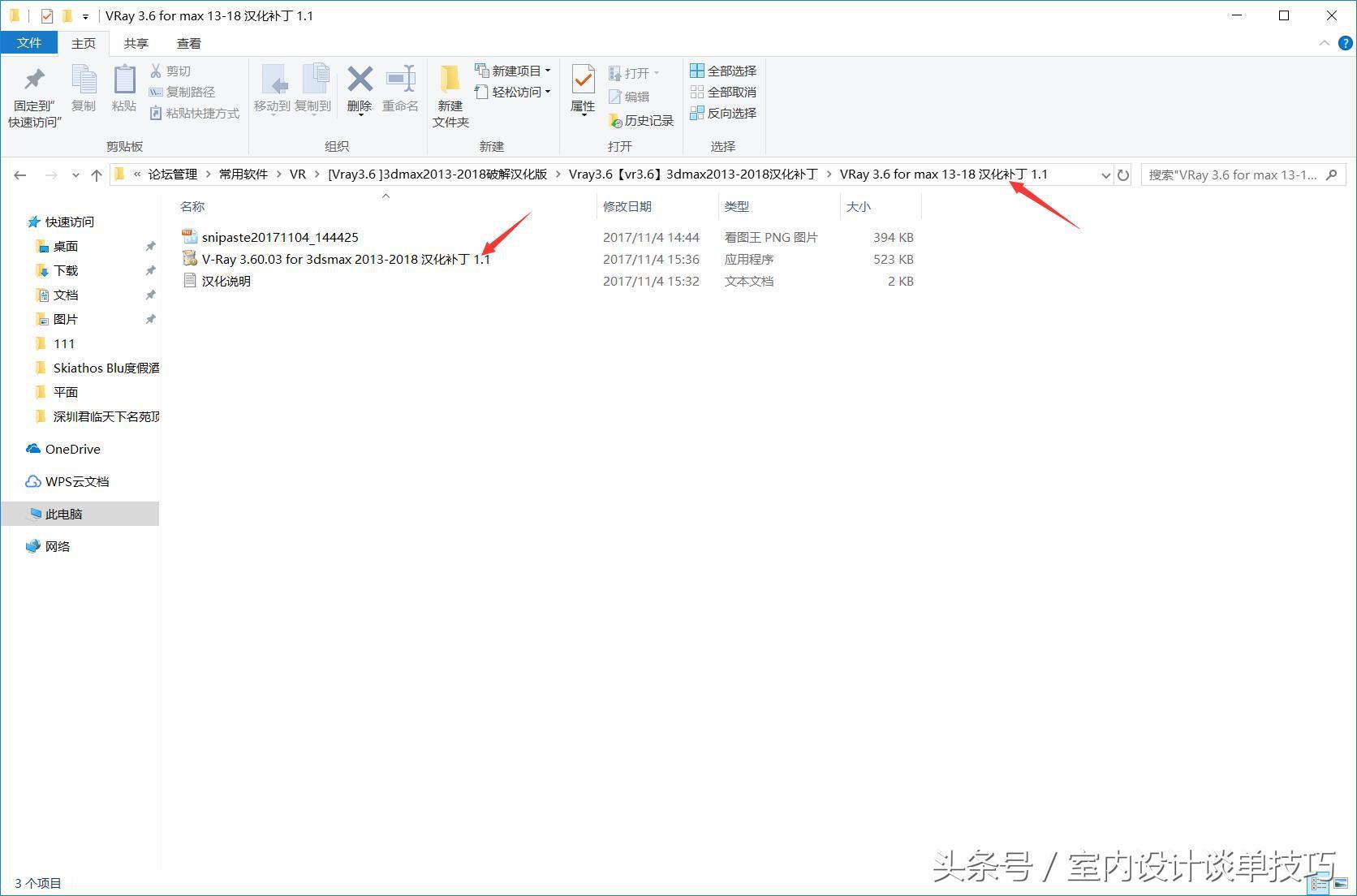Switch to Share (共享) tab

pyautogui.click(x=136, y=43)
